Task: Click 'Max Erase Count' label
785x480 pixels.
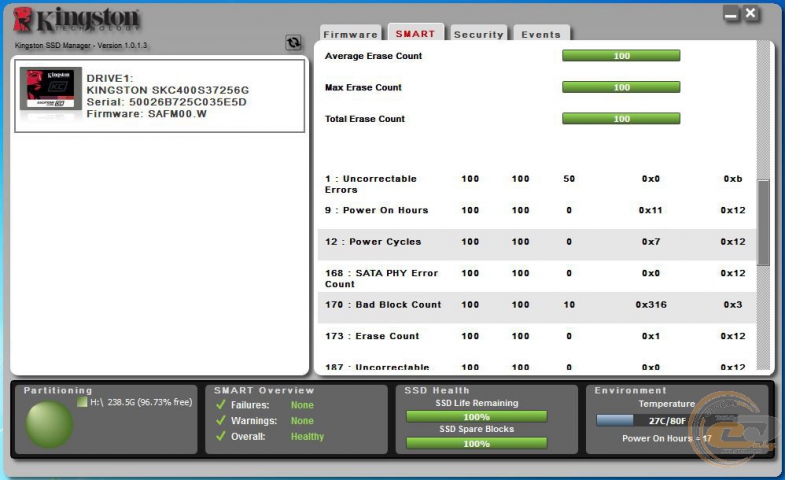Action: 363,88
